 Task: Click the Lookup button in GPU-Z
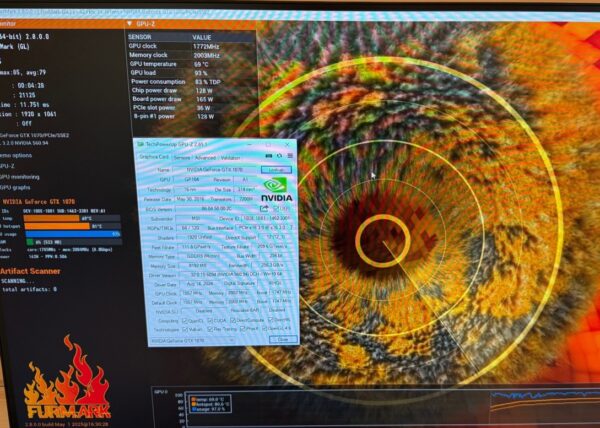pos(276,169)
